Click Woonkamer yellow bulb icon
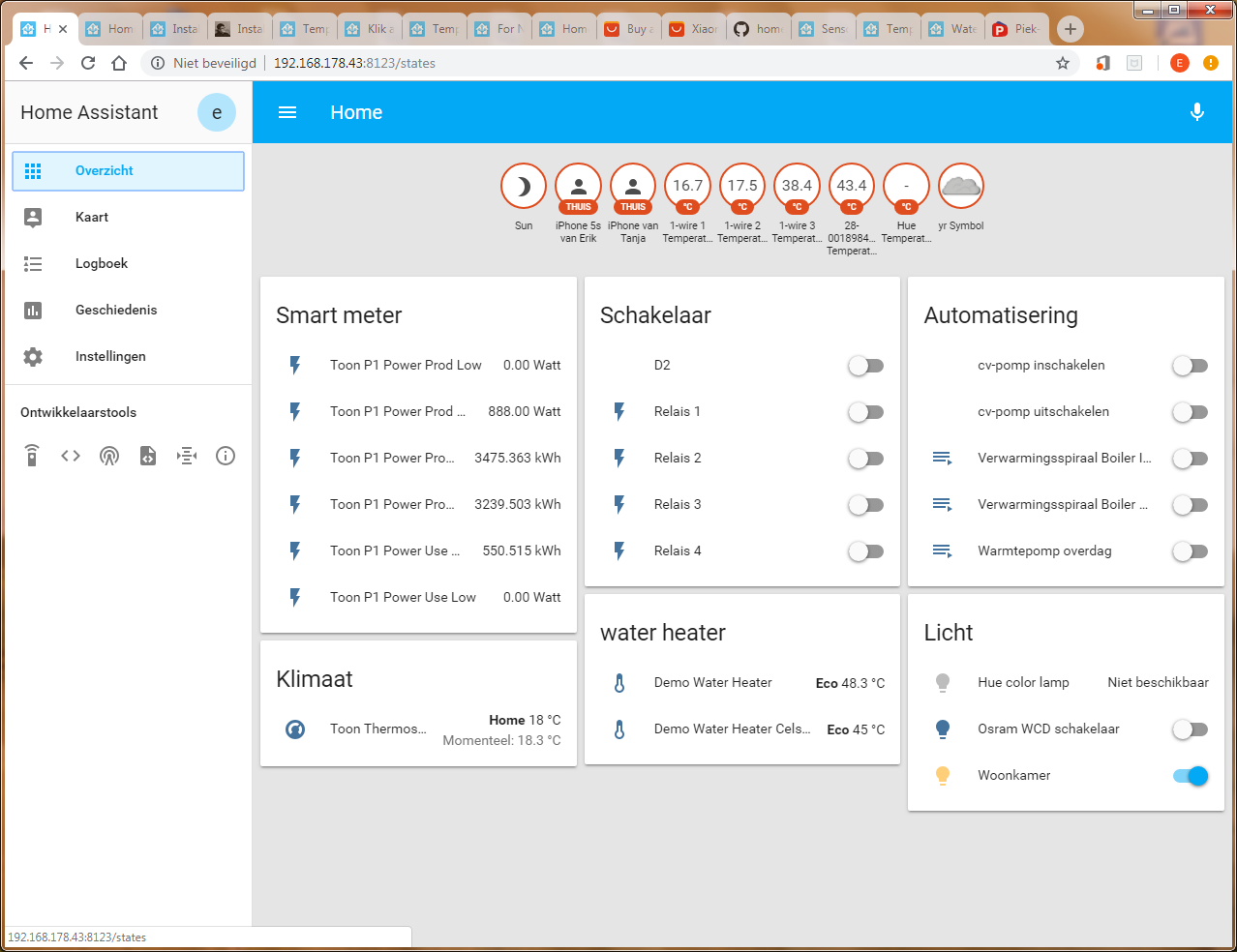This screenshot has width=1237, height=952. coord(943,776)
